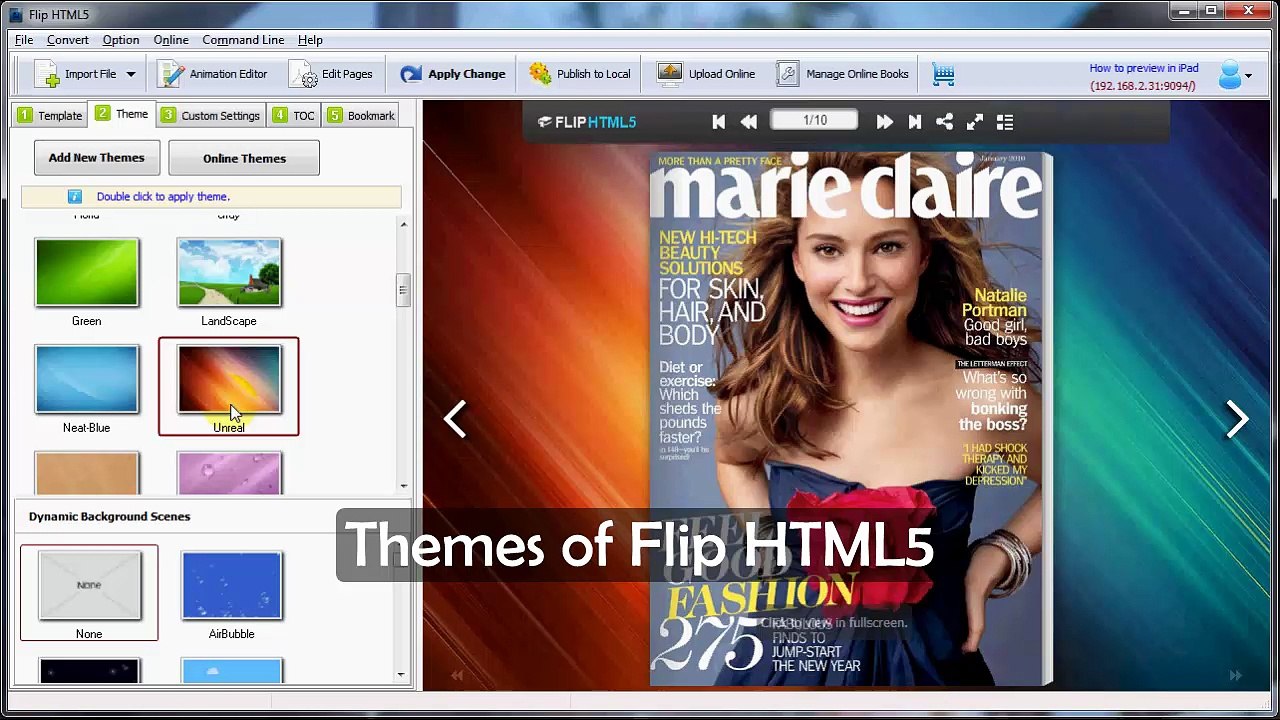Select the purple theme thumbnail below Unreal

[229, 473]
